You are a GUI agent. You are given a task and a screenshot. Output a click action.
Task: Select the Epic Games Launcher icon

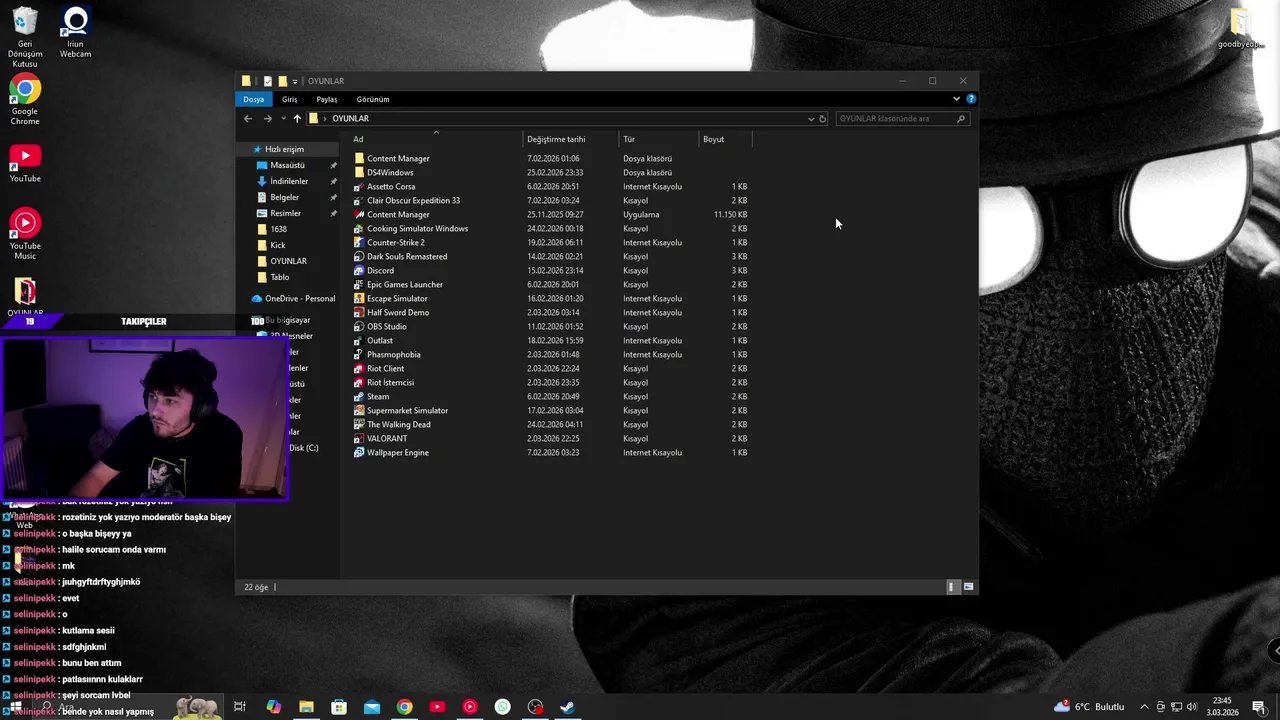(359, 285)
